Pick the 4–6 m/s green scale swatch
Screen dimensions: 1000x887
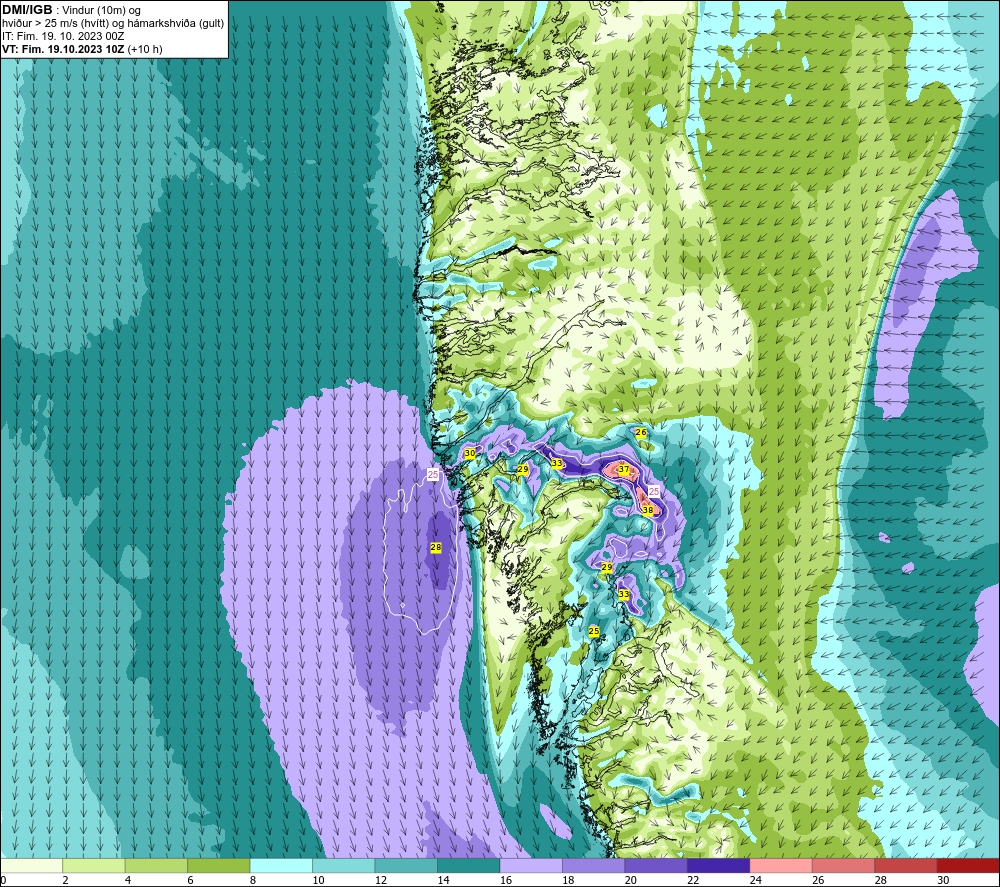point(156,866)
